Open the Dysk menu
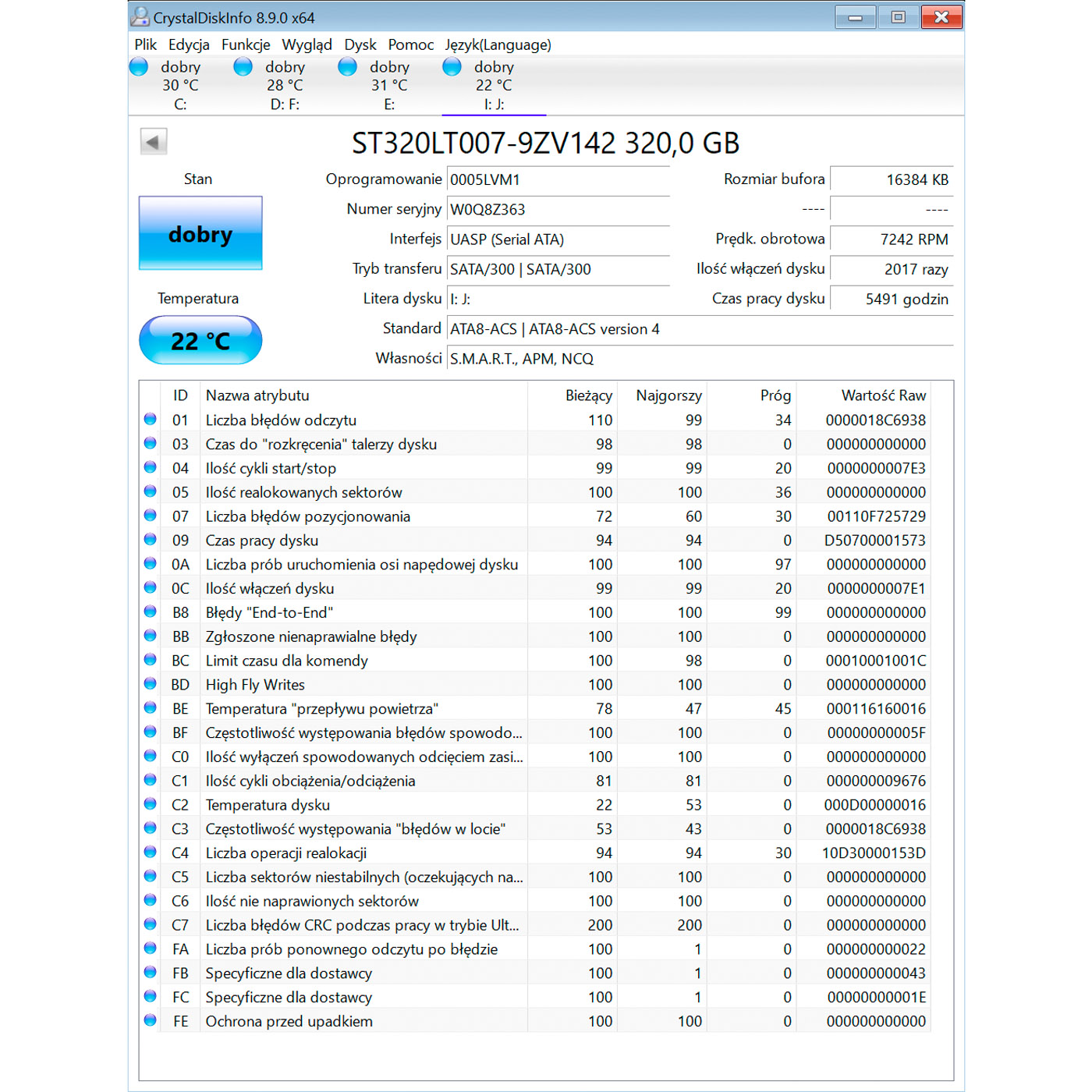This screenshot has width=1092, height=1092. click(x=360, y=44)
